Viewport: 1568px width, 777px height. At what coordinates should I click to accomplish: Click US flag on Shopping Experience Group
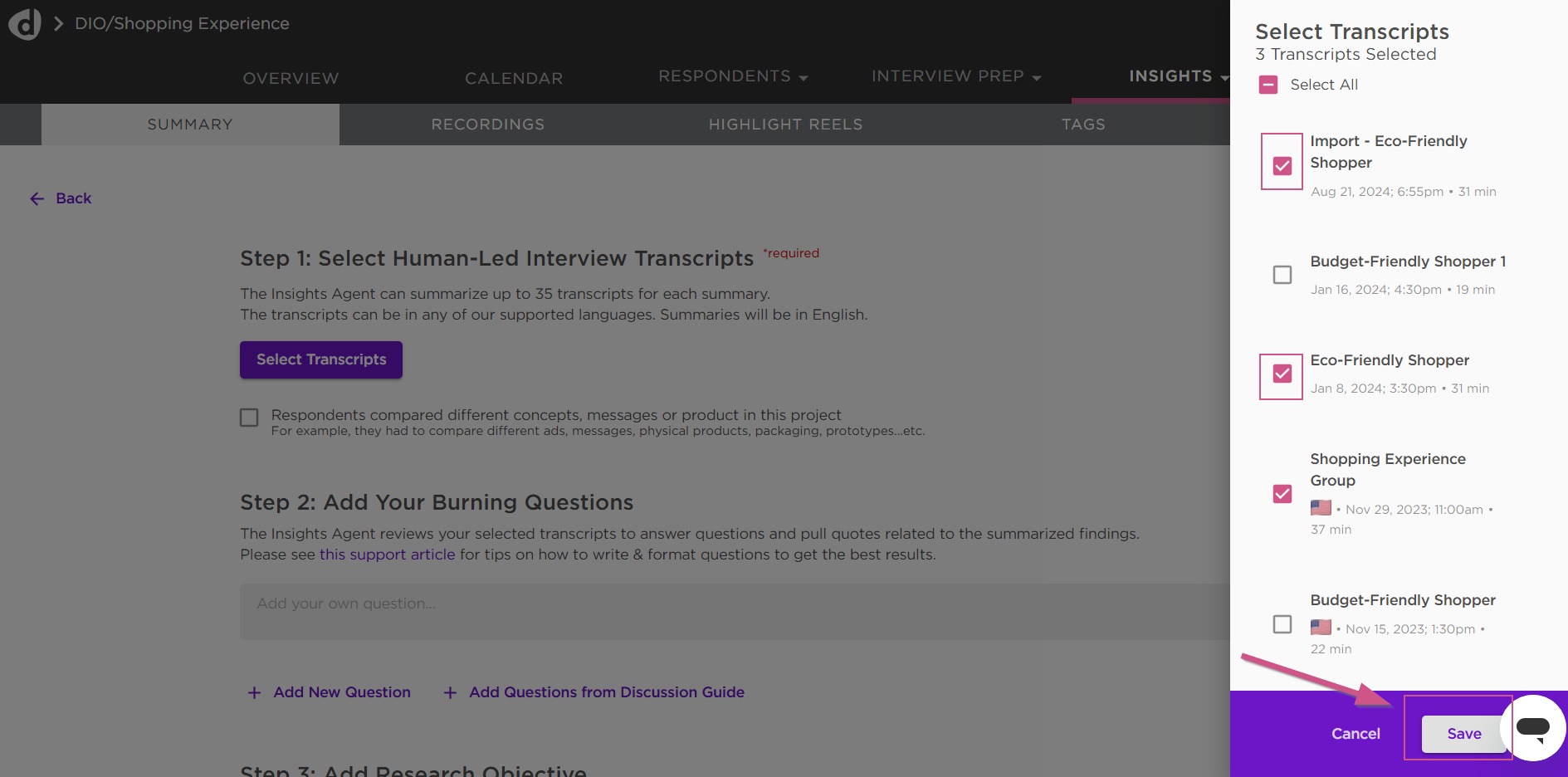tap(1321, 507)
